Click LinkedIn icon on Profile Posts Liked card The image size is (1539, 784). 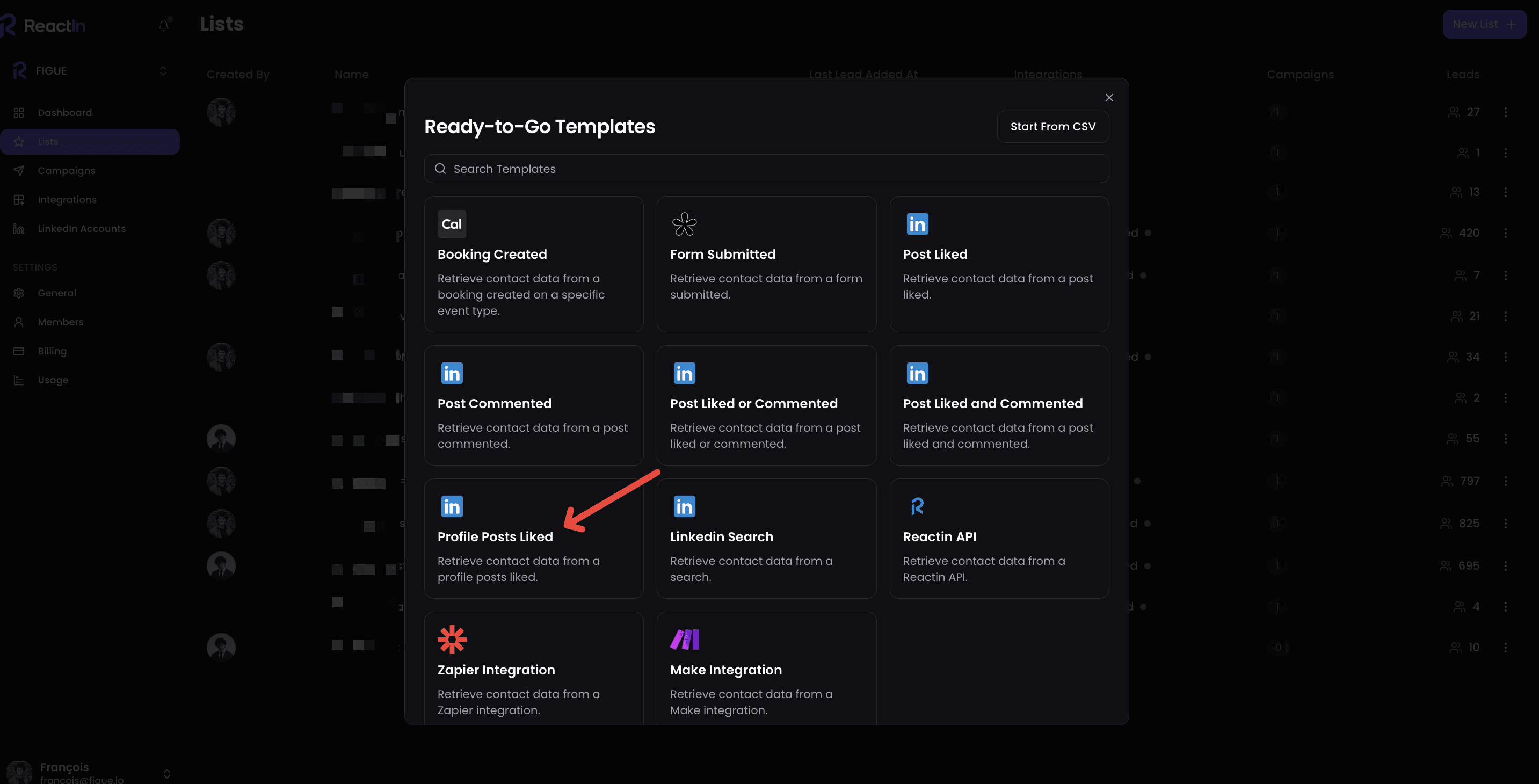click(452, 507)
